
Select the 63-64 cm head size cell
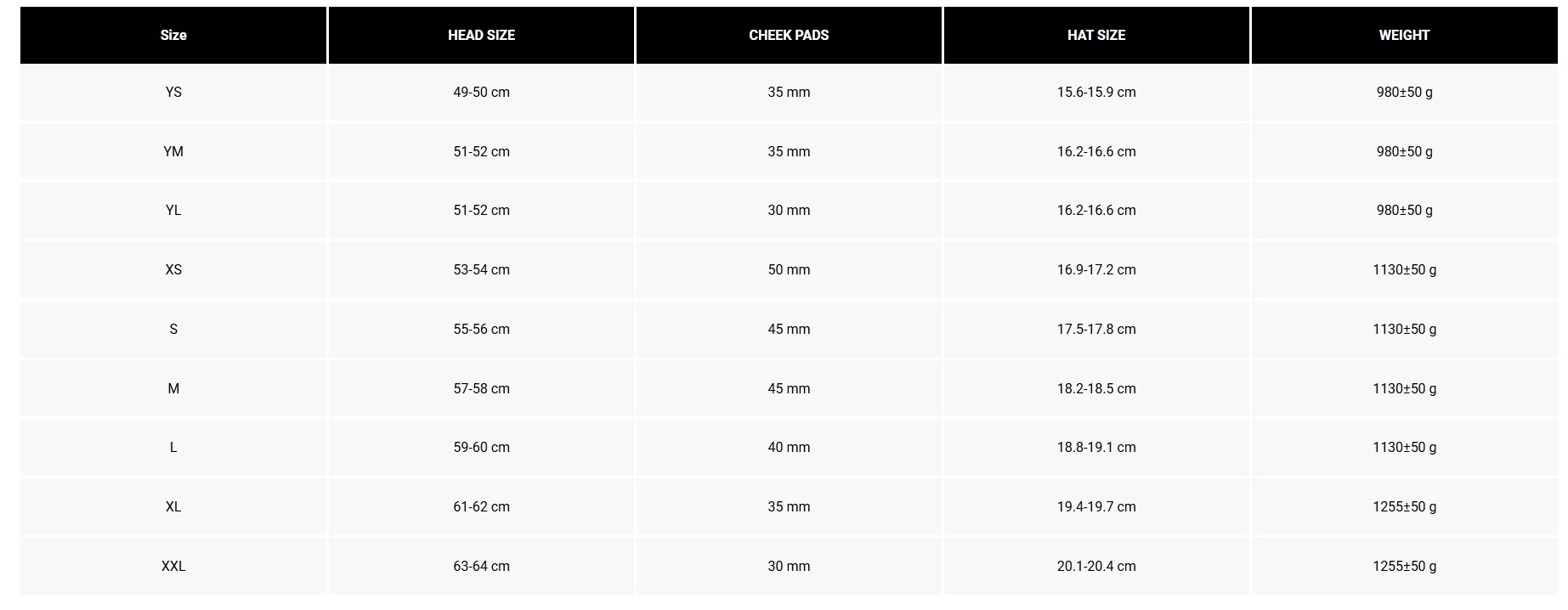point(481,566)
